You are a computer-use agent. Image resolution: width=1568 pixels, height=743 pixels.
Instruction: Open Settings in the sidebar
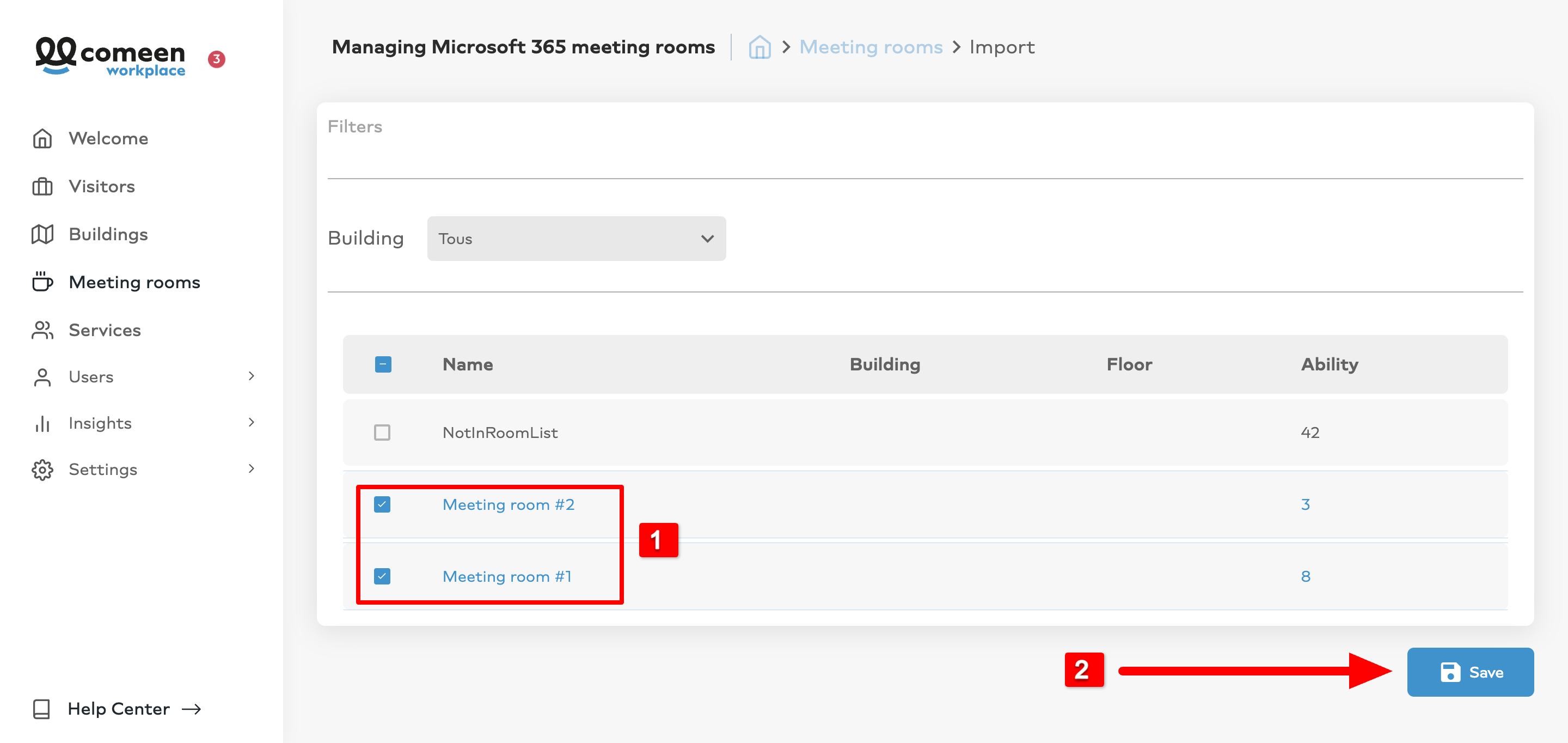coord(103,470)
